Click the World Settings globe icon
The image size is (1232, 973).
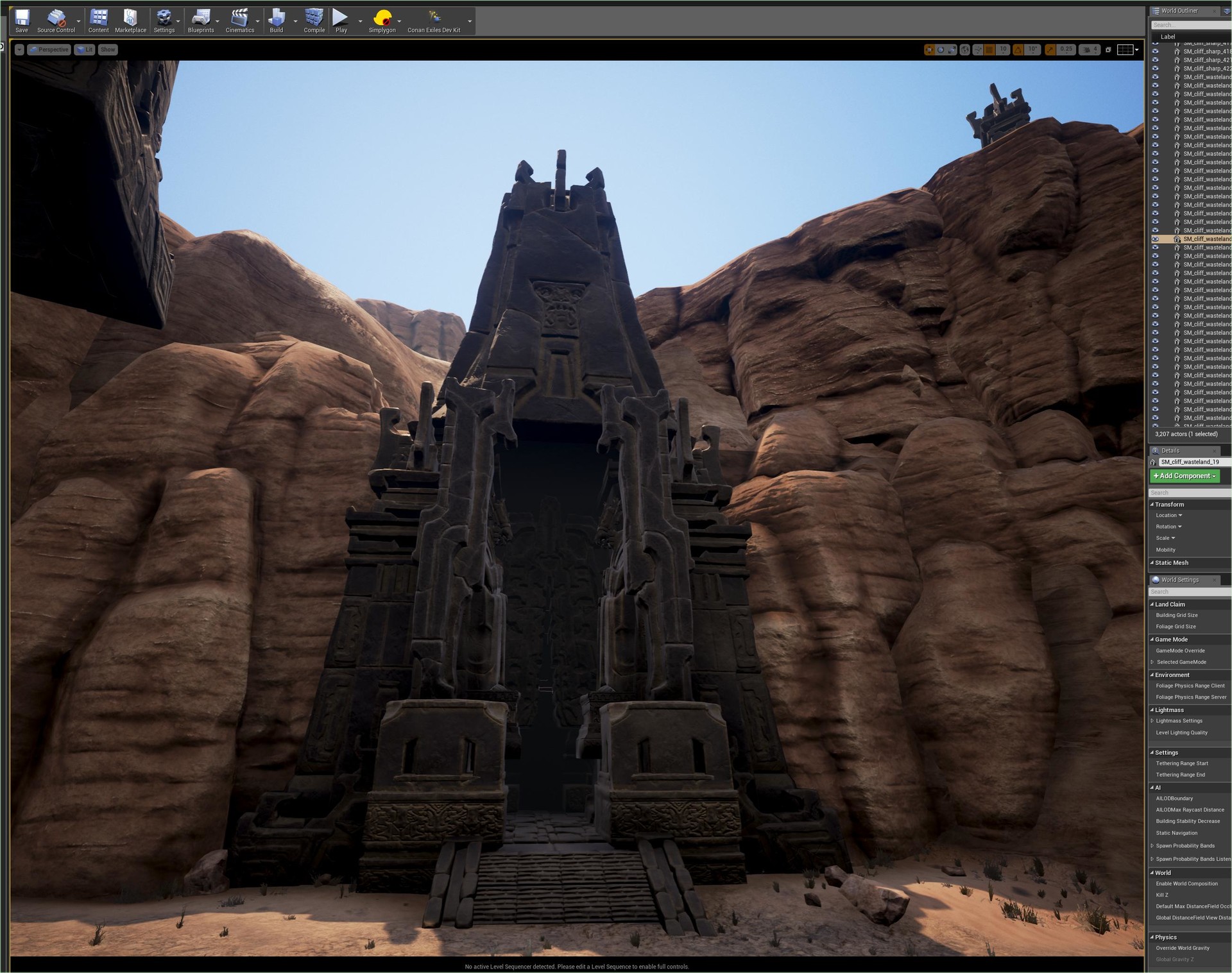tap(1156, 580)
